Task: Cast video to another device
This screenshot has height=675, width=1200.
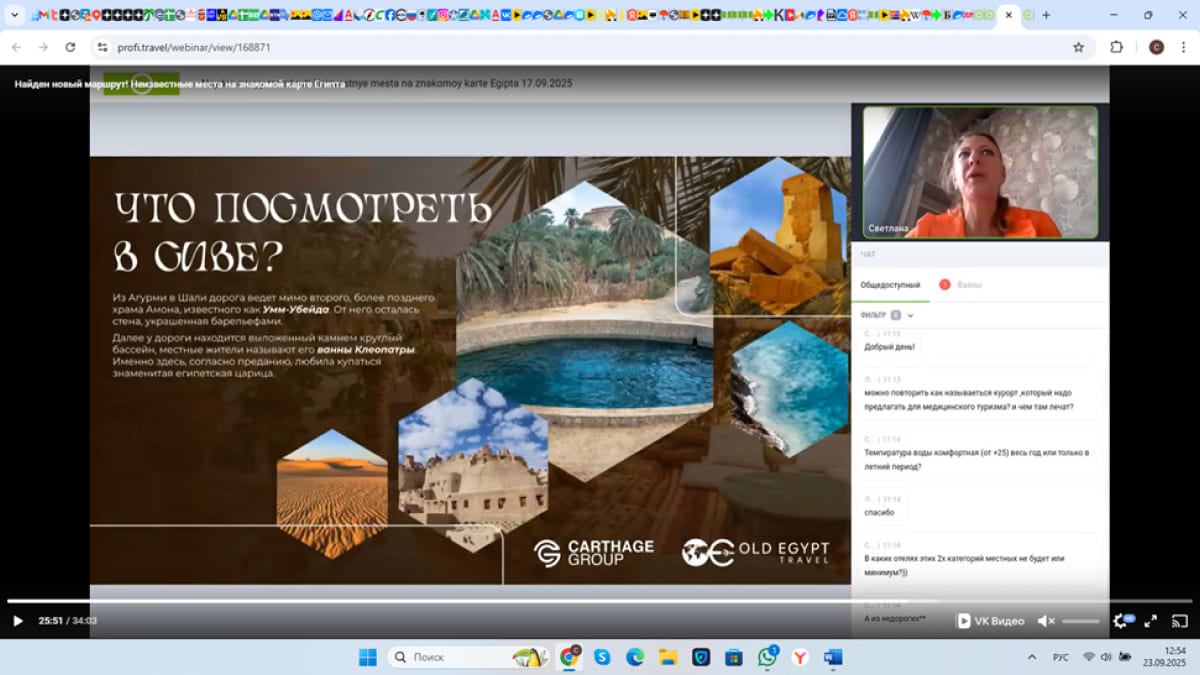Action: tap(1179, 621)
